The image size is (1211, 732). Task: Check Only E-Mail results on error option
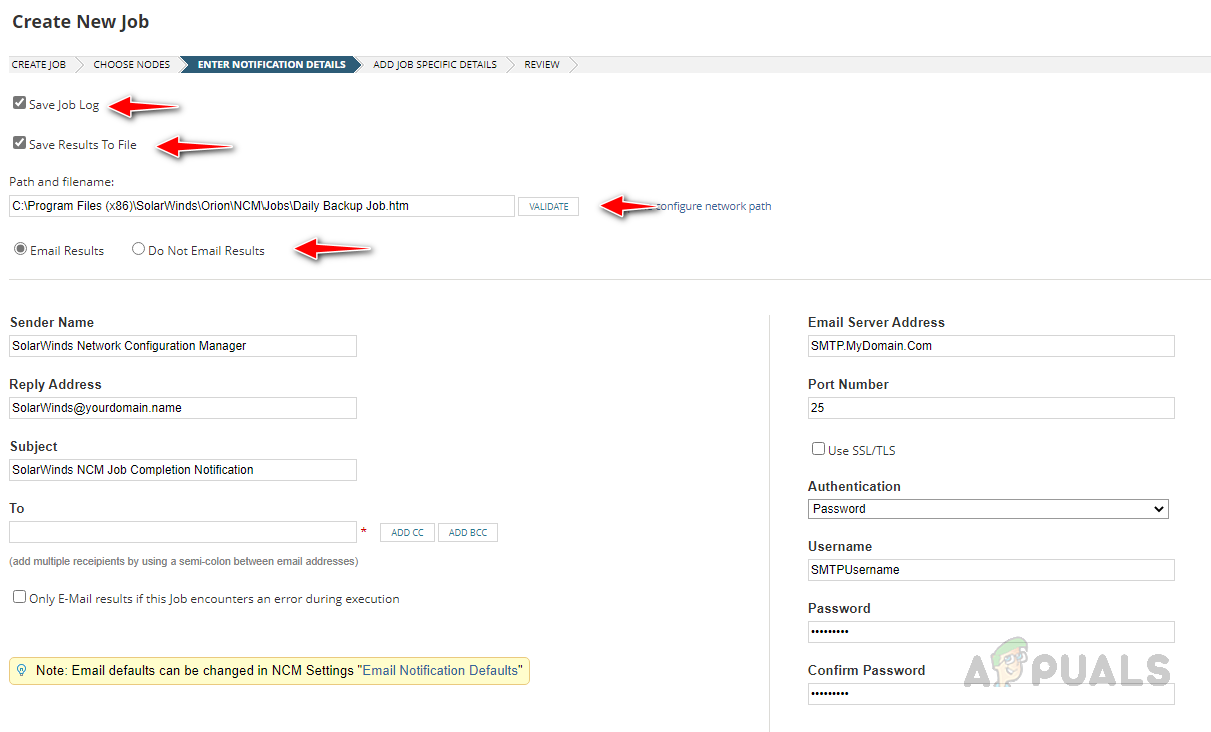click(19, 597)
